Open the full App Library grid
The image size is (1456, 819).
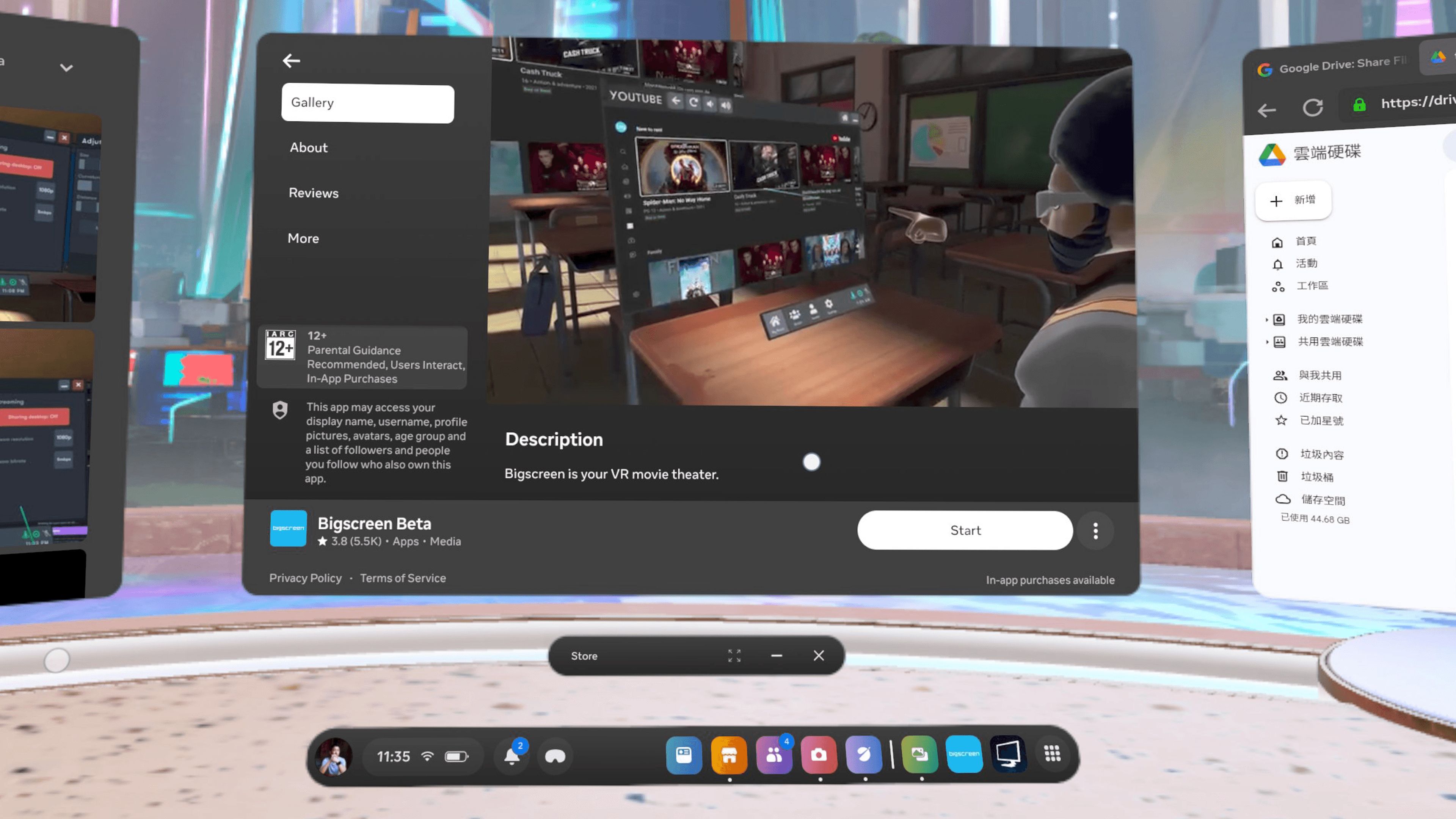click(1052, 753)
